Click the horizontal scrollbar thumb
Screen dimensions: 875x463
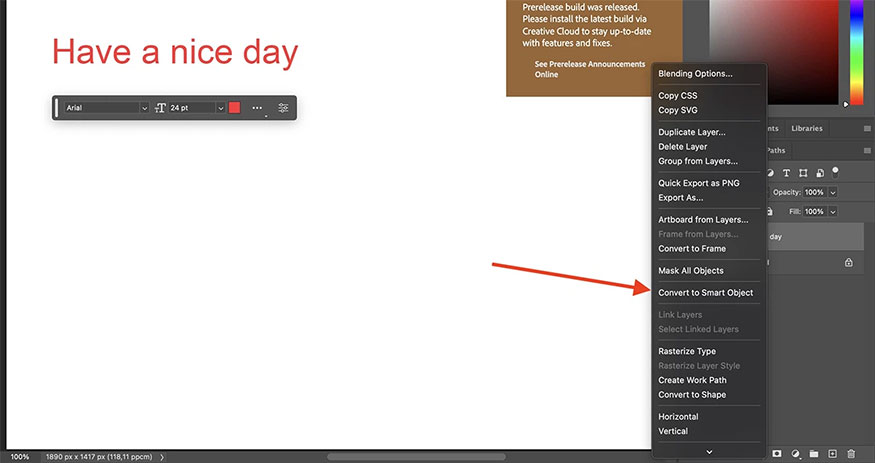417,457
